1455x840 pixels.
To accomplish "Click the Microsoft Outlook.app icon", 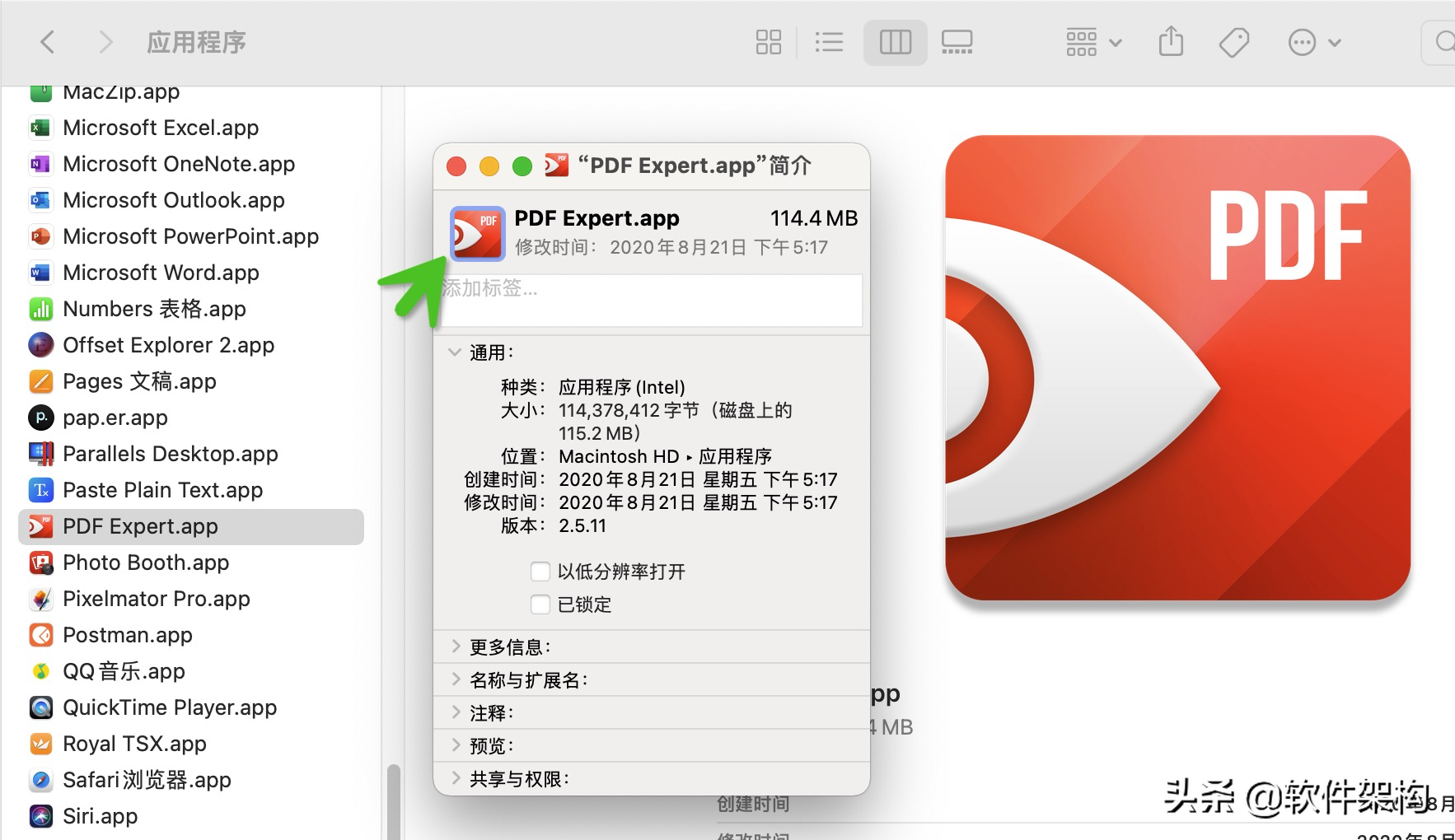I will point(40,200).
